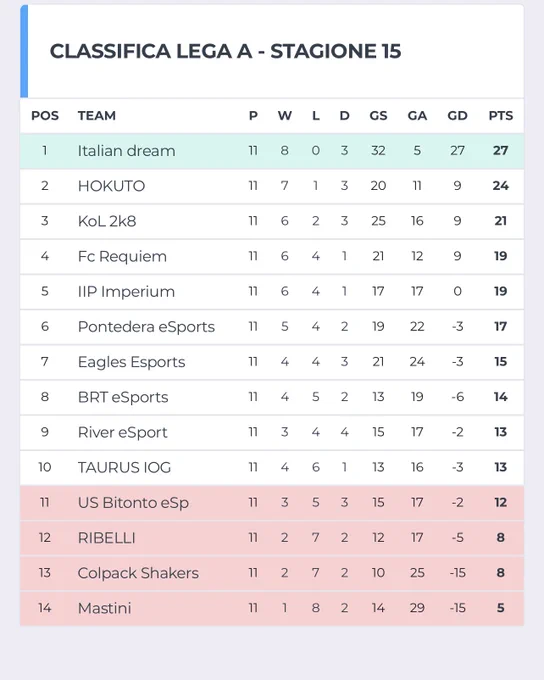Sort by GS goals scored header
The height and width of the screenshot is (680, 544).
click(x=378, y=116)
